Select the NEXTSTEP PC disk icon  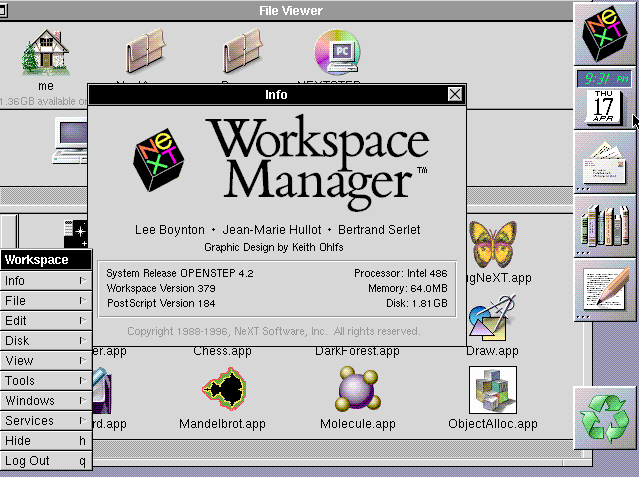(x=337, y=52)
